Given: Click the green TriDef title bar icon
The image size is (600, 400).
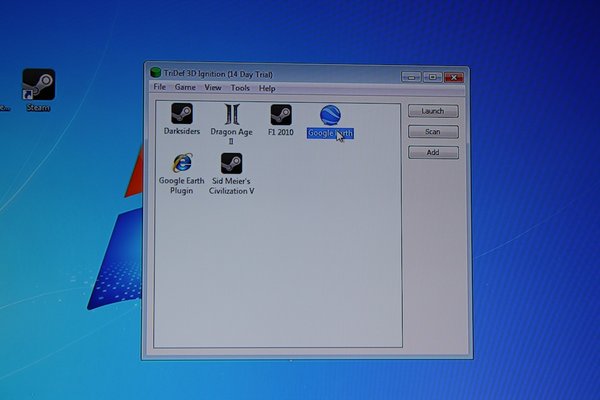Looking at the screenshot, I should (x=155, y=72).
